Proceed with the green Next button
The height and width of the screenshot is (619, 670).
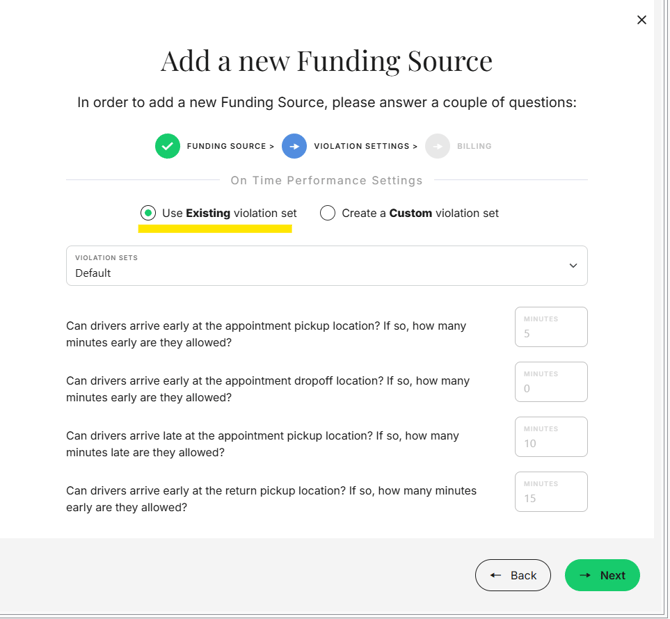(x=602, y=575)
